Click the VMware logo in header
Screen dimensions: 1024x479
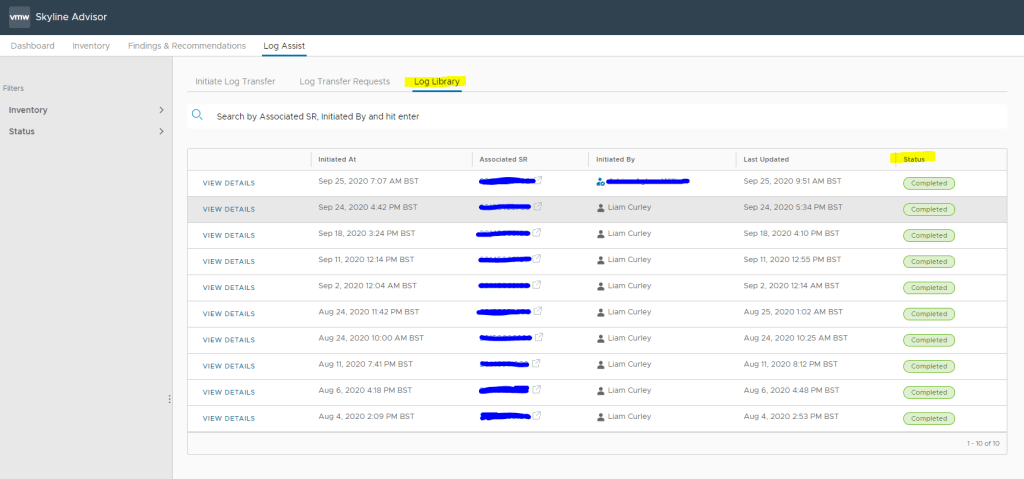[19, 17]
